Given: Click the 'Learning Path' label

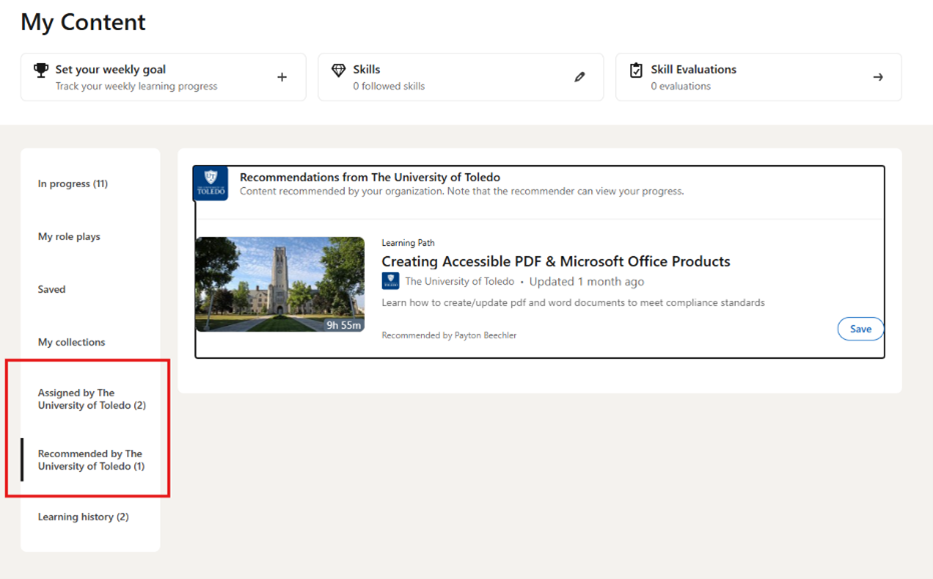Looking at the screenshot, I should click(x=408, y=243).
